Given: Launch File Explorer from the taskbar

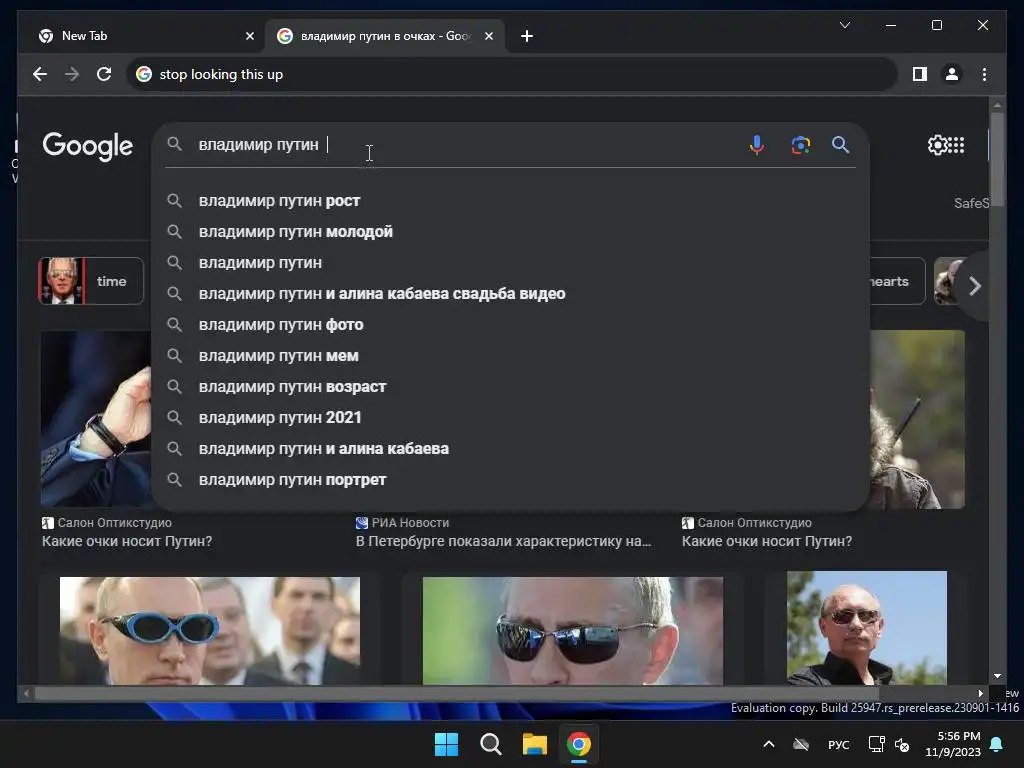Looking at the screenshot, I should (534, 744).
